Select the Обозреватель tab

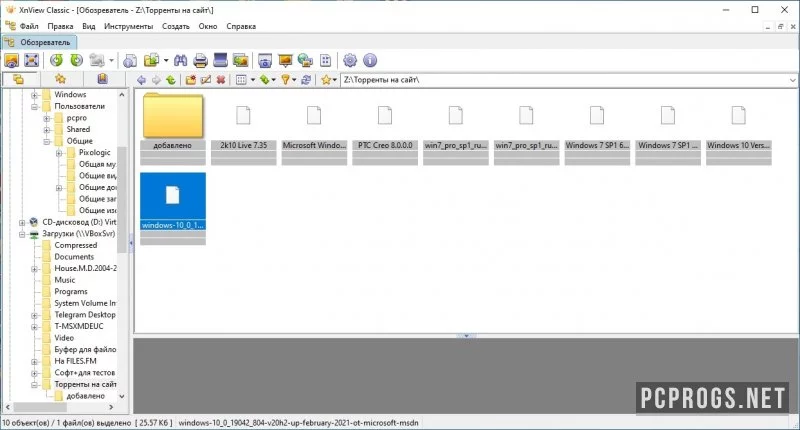coord(39,42)
